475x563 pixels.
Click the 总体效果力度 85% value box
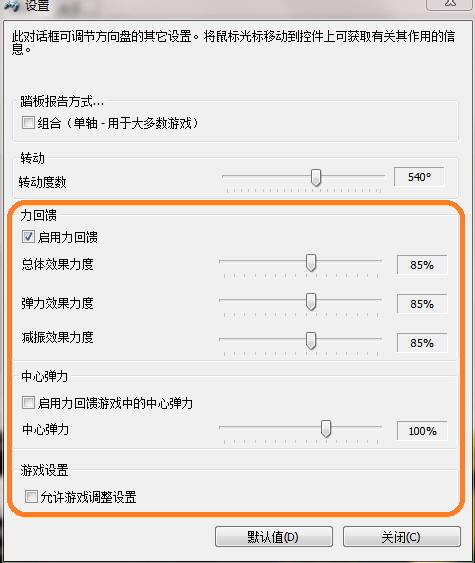point(422,265)
